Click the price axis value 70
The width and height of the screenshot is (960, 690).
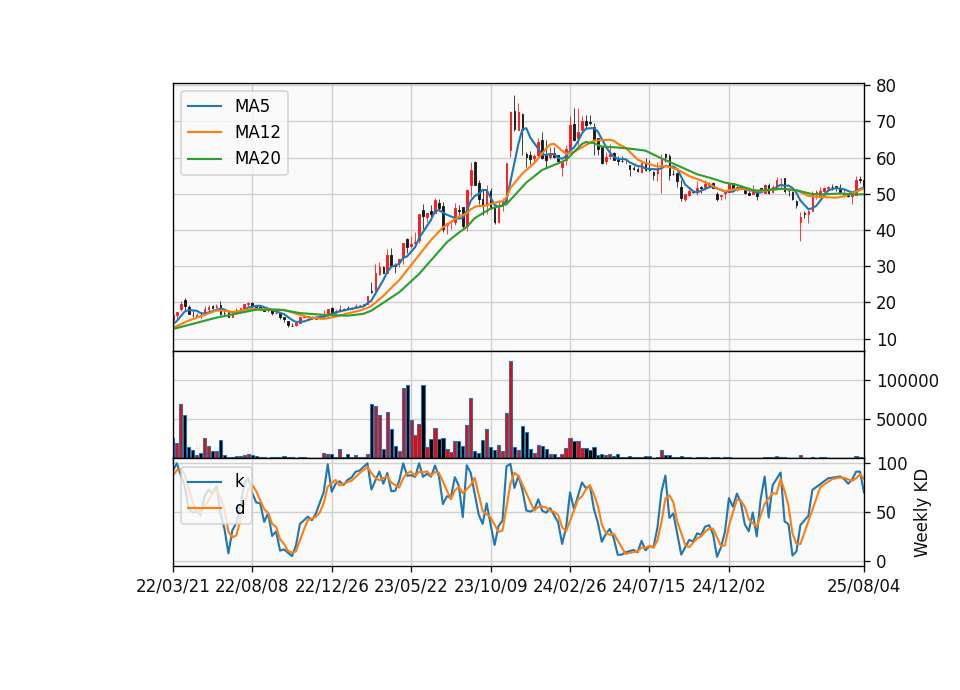886,122
